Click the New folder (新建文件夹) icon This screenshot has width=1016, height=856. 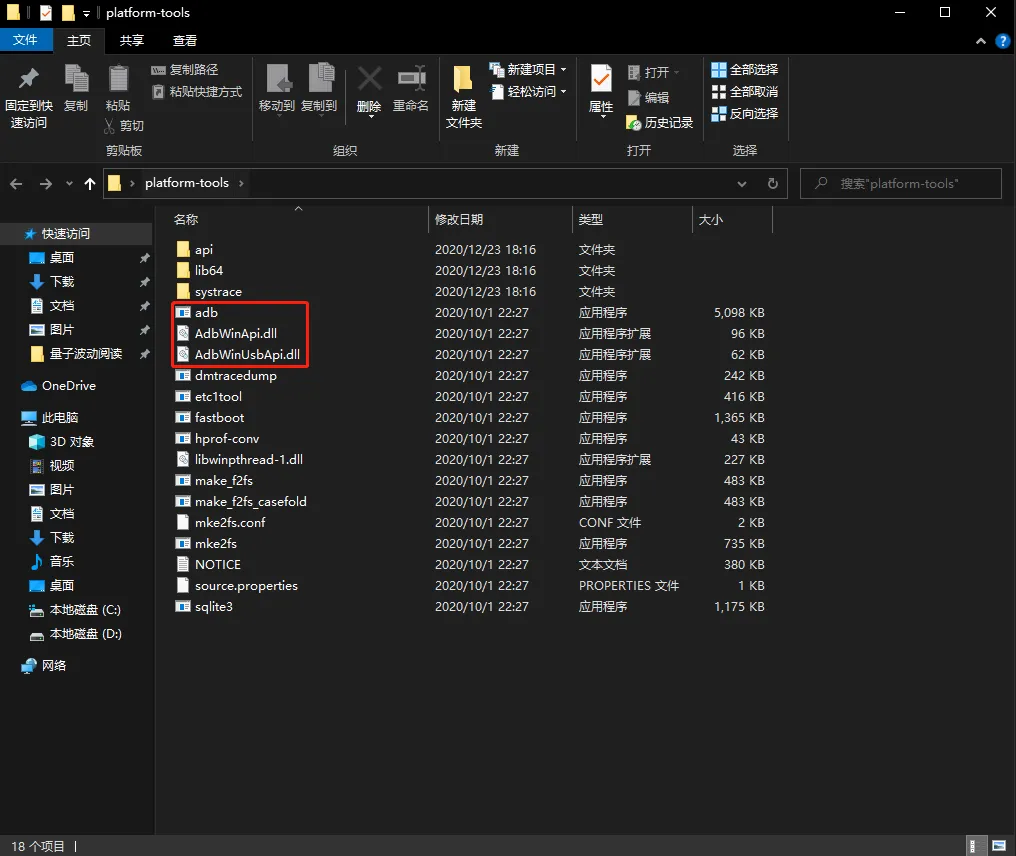pos(463,79)
